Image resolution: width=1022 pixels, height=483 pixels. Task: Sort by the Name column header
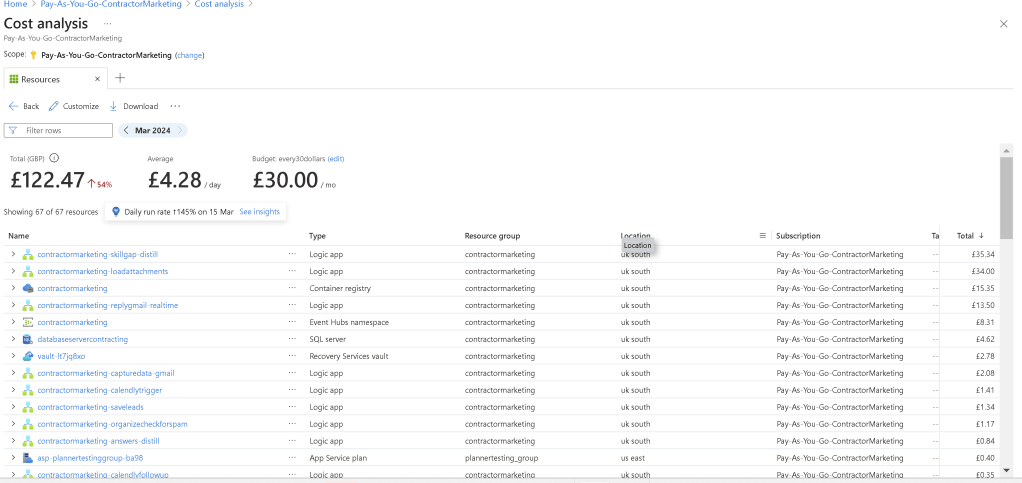point(19,236)
